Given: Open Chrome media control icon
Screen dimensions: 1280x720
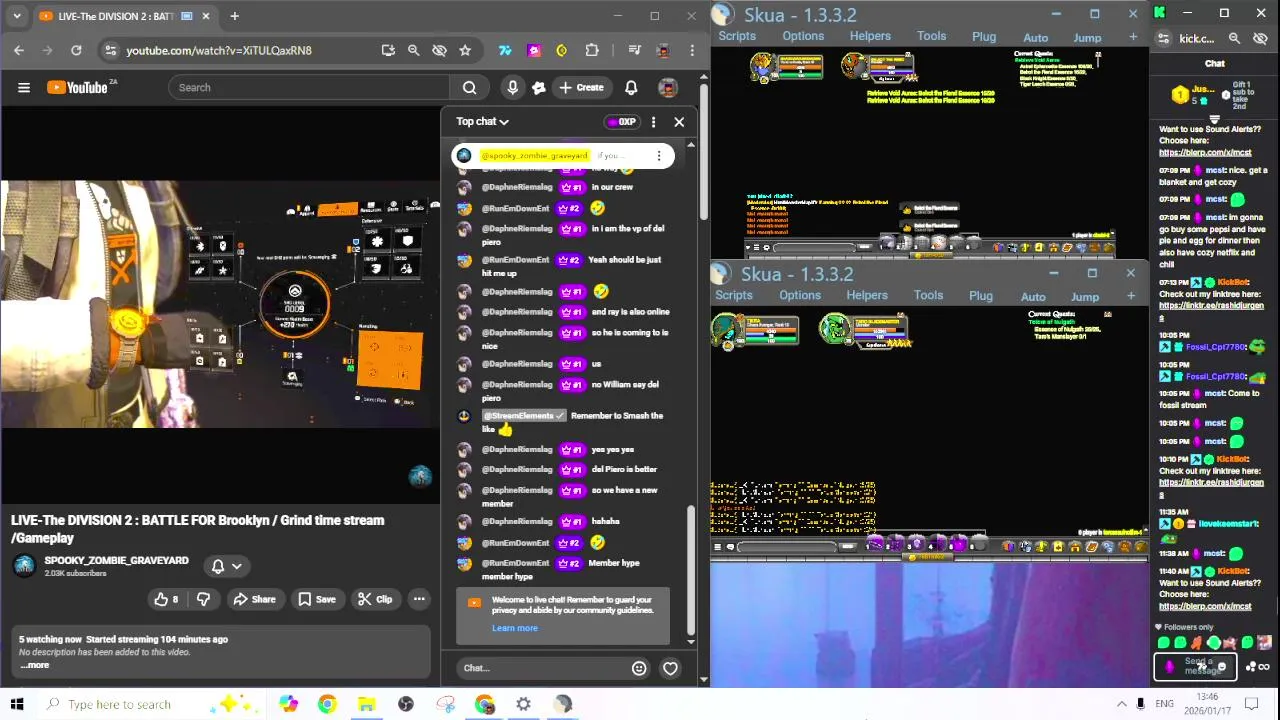Looking at the screenshot, I should (634, 50).
